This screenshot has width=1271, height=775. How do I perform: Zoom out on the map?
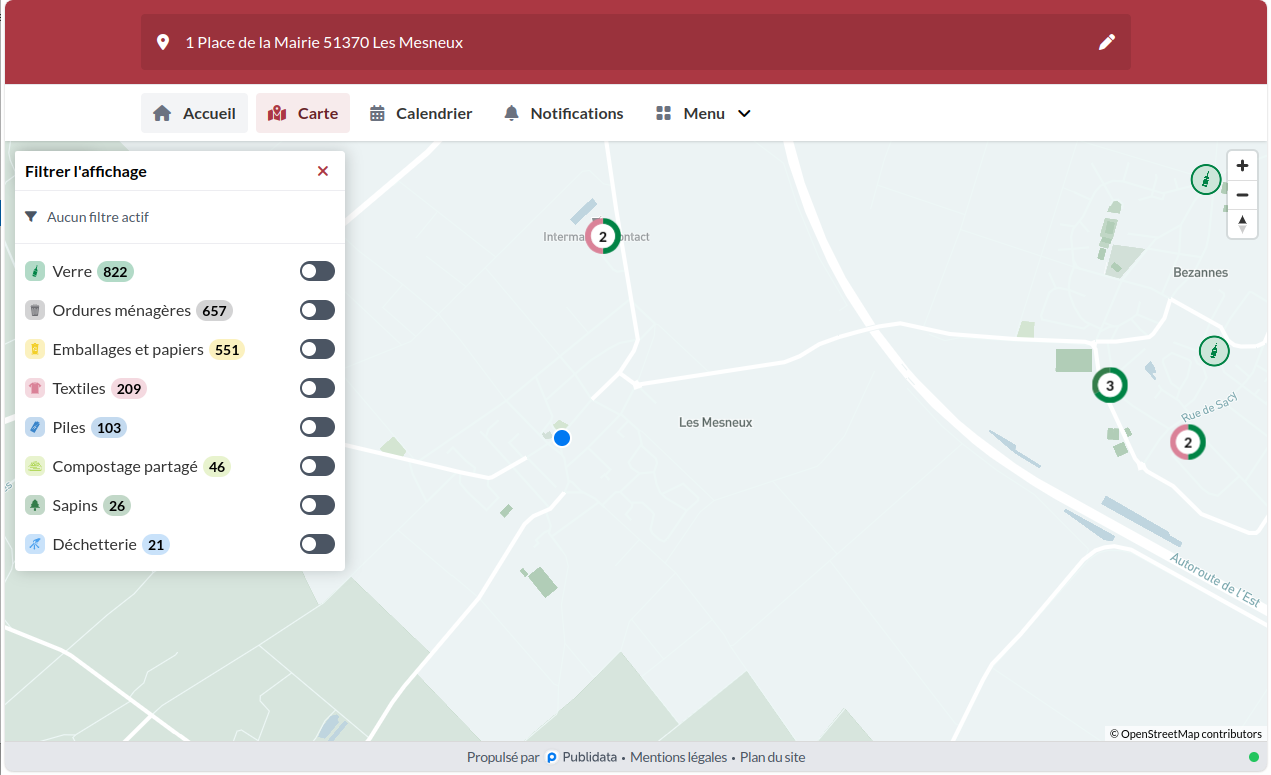pos(1242,195)
